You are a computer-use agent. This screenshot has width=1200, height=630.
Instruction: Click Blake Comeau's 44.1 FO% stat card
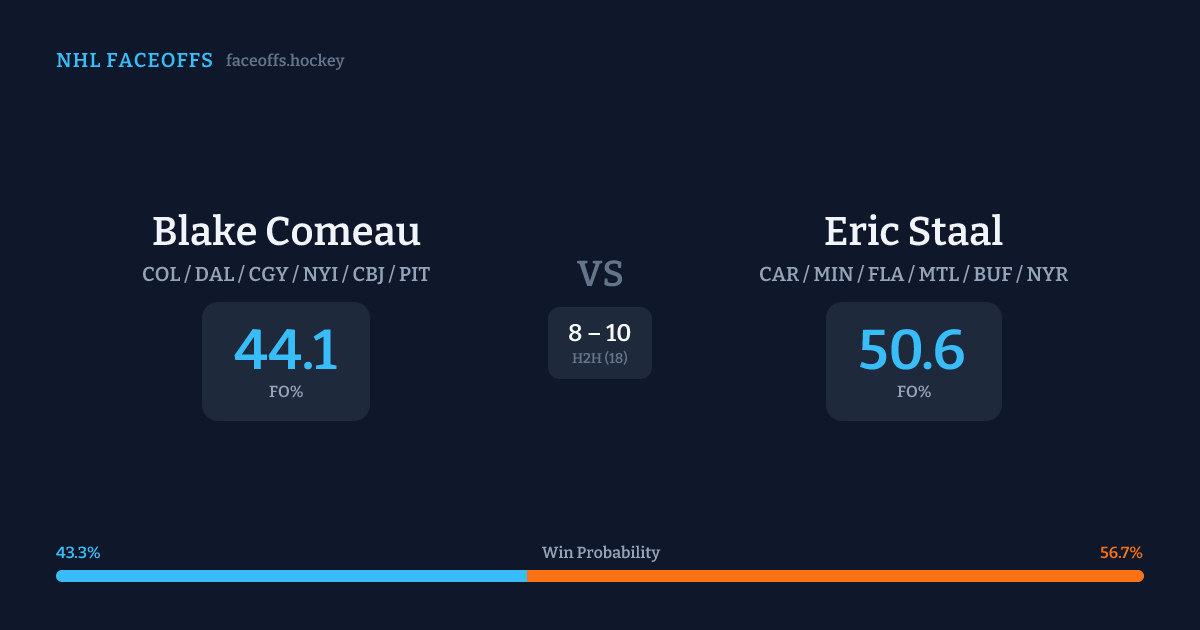286,361
